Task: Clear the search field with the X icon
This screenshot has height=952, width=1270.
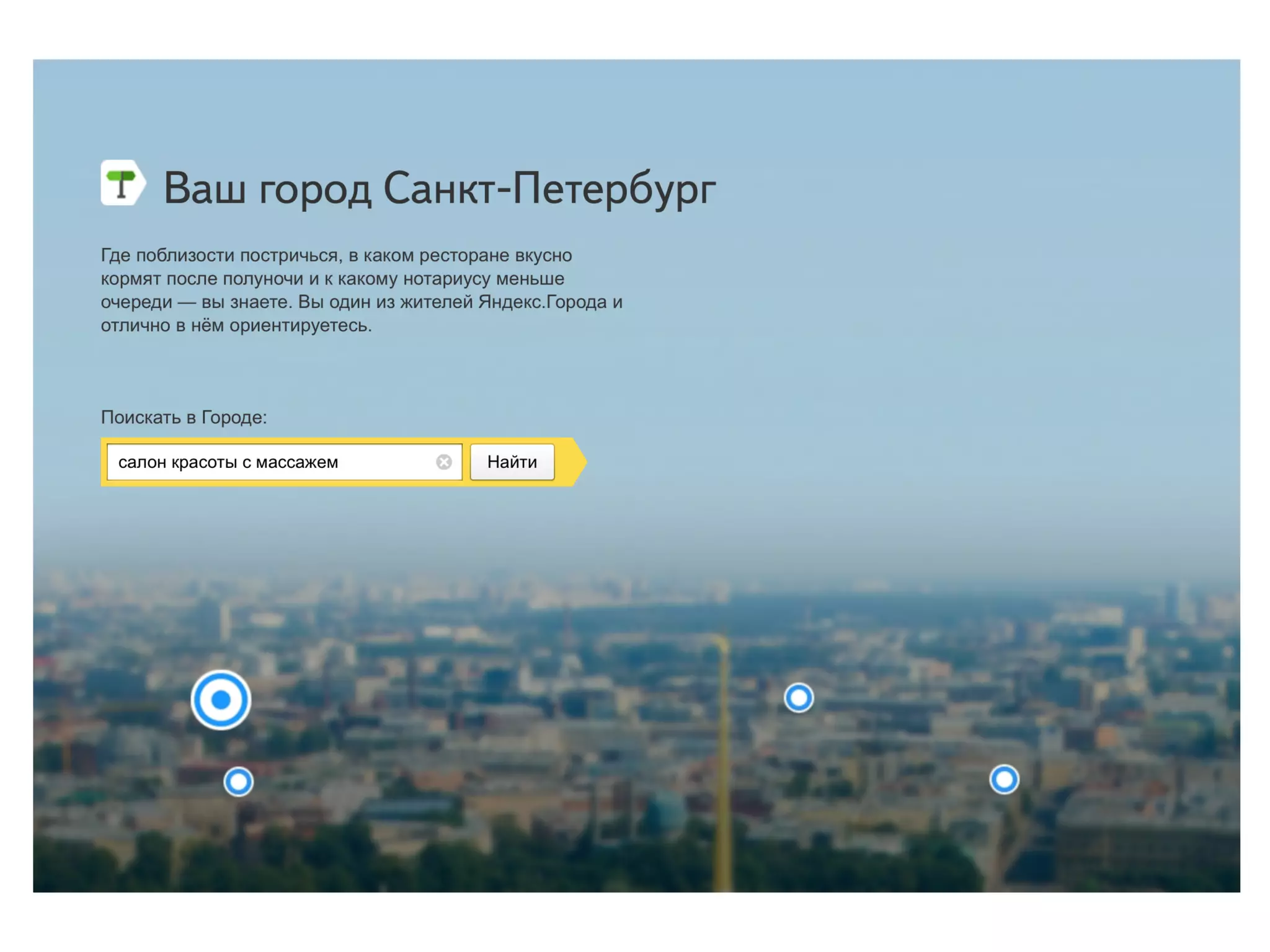Action: pos(443,462)
